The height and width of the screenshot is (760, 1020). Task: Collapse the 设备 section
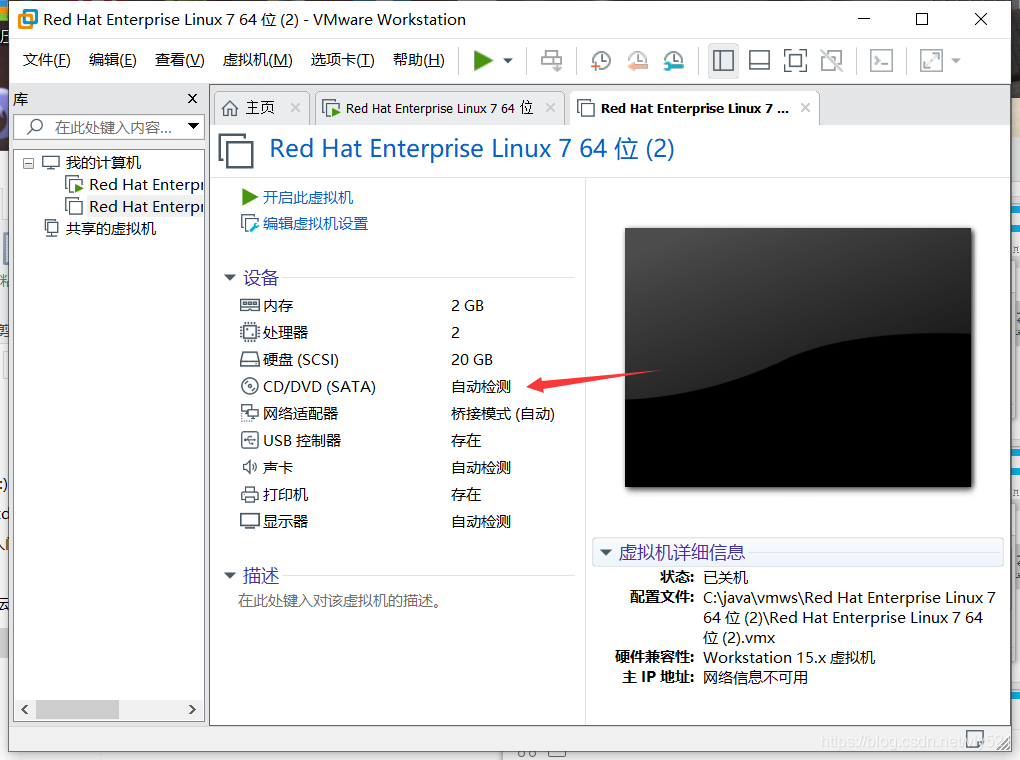coord(229,278)
